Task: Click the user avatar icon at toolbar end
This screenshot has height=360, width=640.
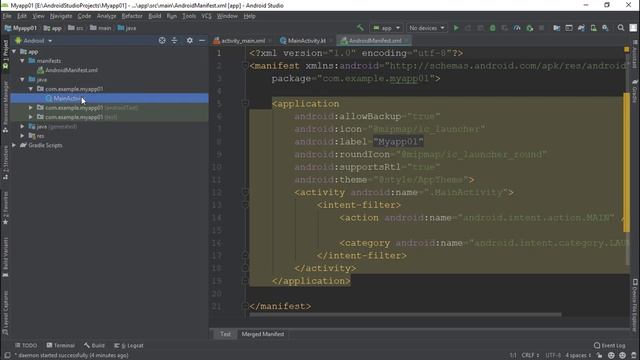Action: pyautogui.click(x=633, y=28)
